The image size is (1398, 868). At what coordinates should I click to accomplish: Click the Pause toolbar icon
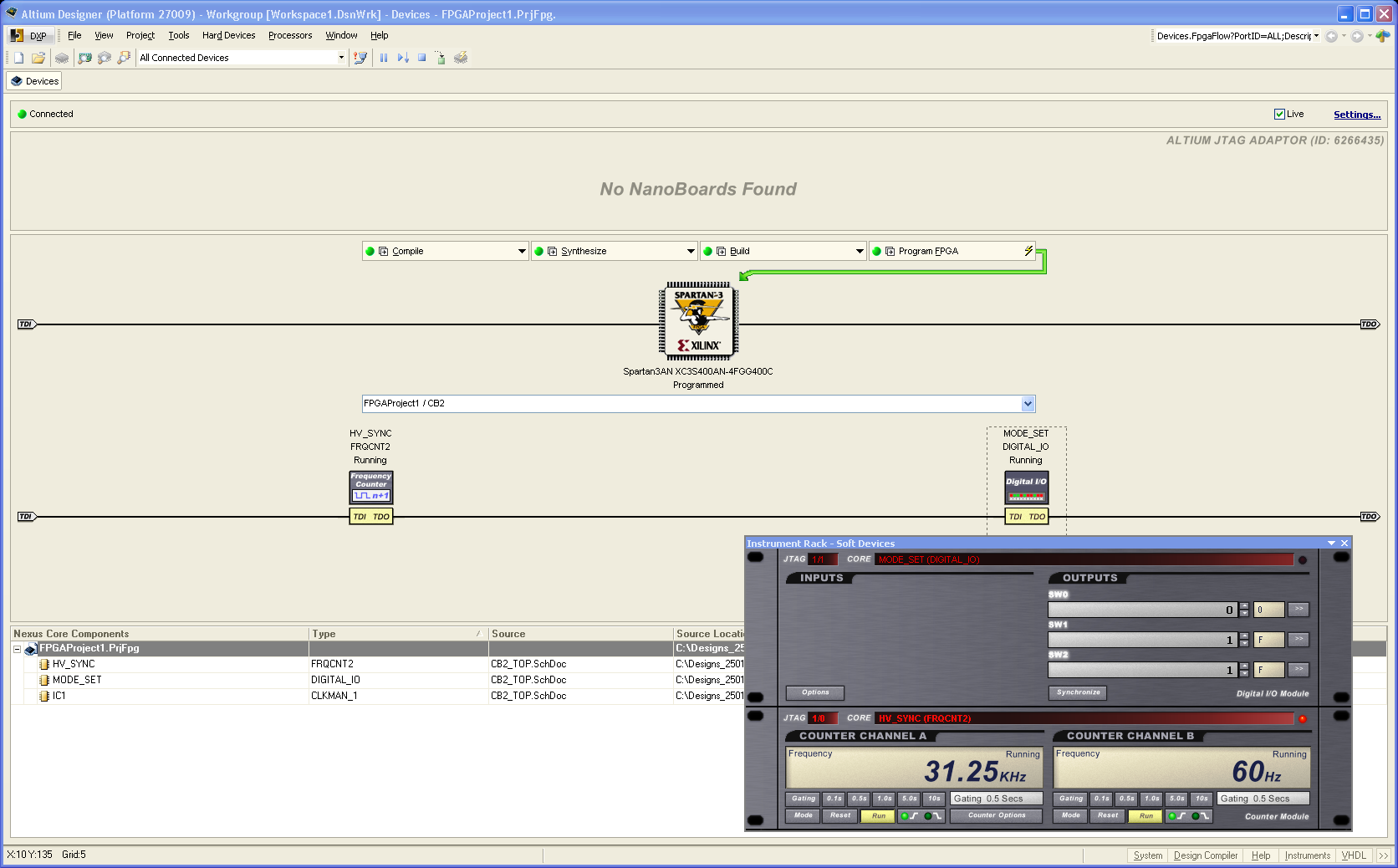(384, 58)
